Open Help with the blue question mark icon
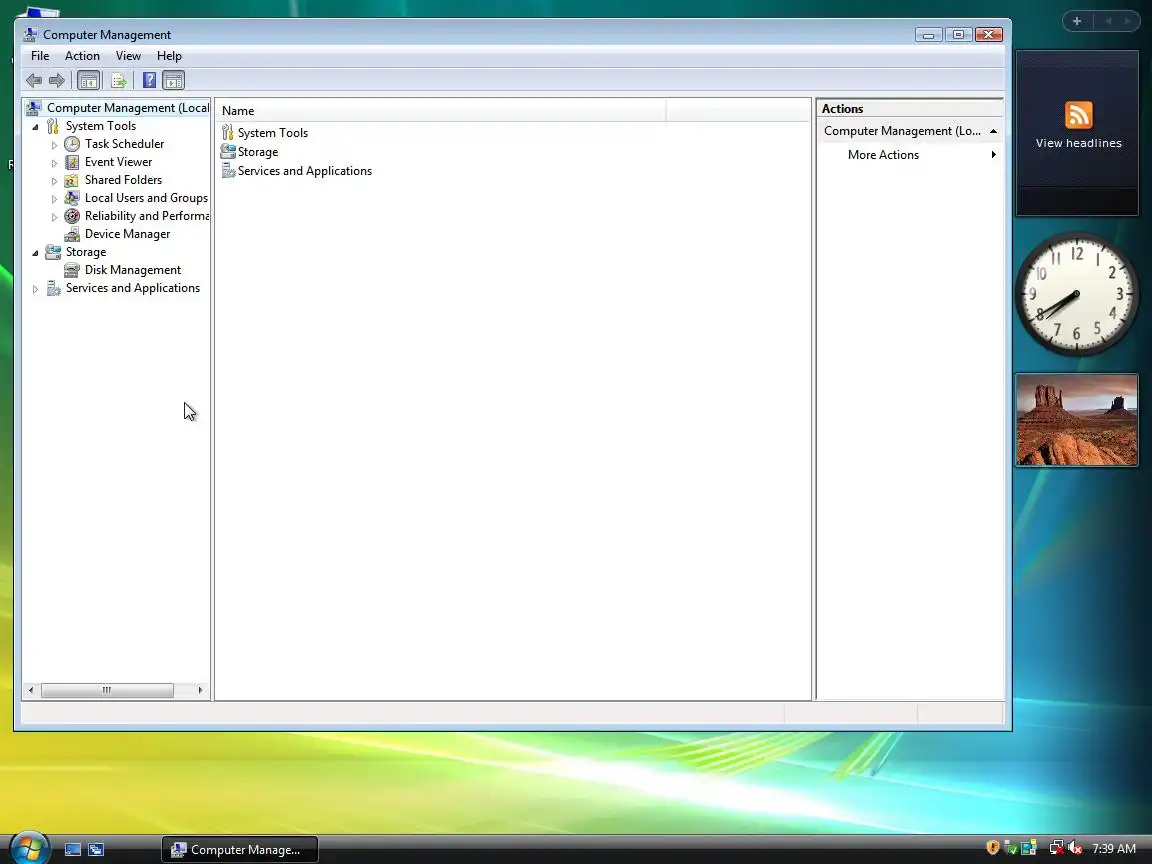Viewport: 1152px width, 864px height. coord(149,80)
